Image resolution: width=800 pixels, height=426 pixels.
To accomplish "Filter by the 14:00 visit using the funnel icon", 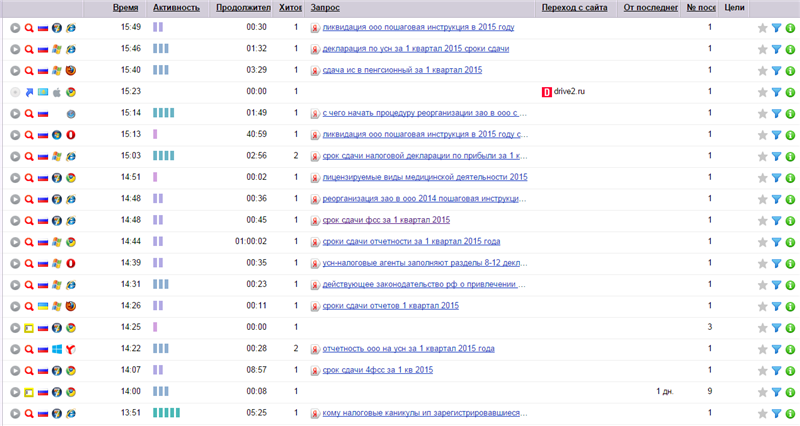I will click(x=777, y=392).
